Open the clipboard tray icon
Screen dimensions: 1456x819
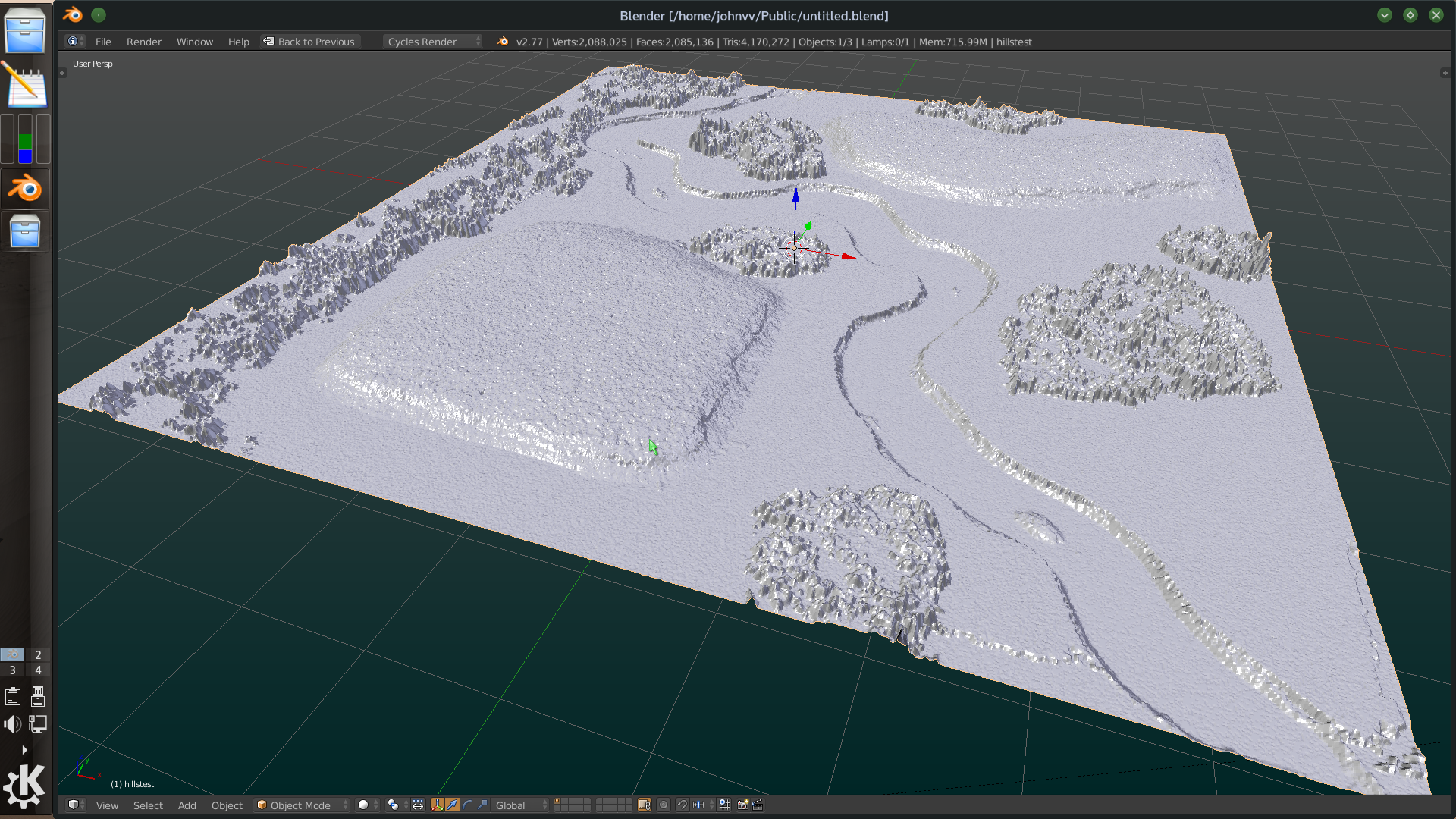(13, 696)
